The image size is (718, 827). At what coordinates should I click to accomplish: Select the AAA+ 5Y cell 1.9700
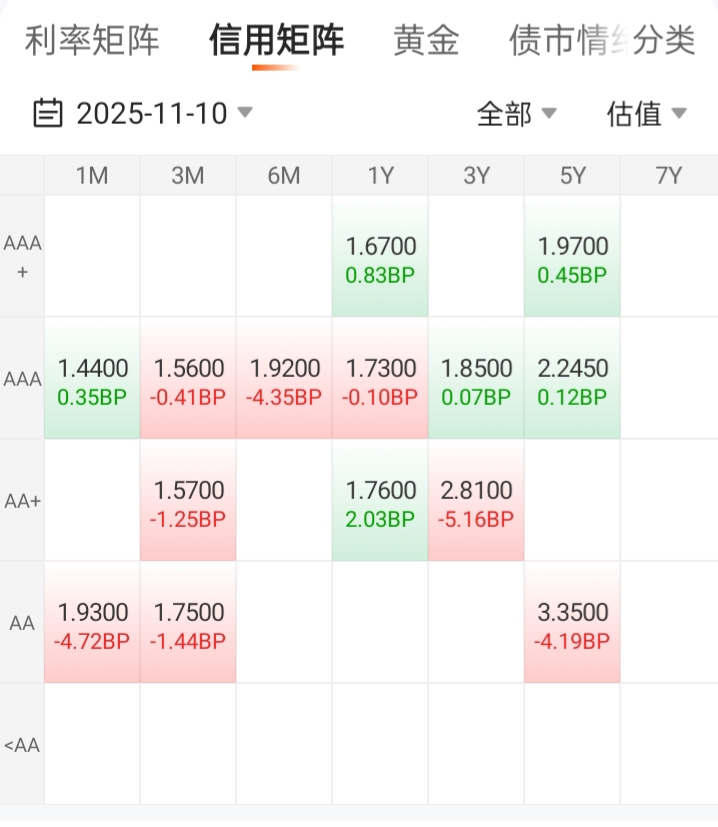[572, 258]
